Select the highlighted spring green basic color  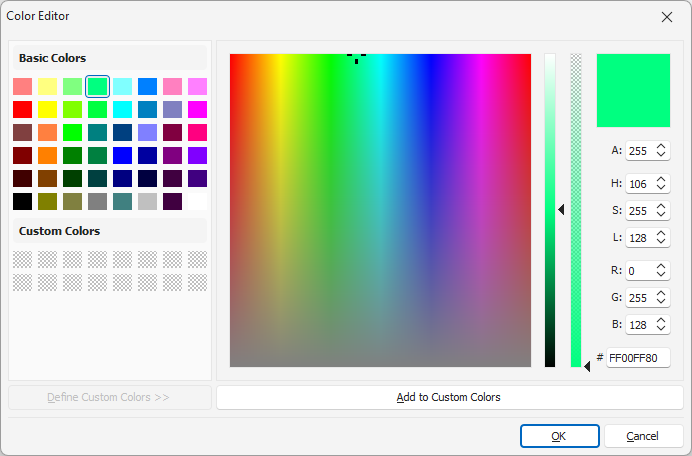tap(98, 87)
